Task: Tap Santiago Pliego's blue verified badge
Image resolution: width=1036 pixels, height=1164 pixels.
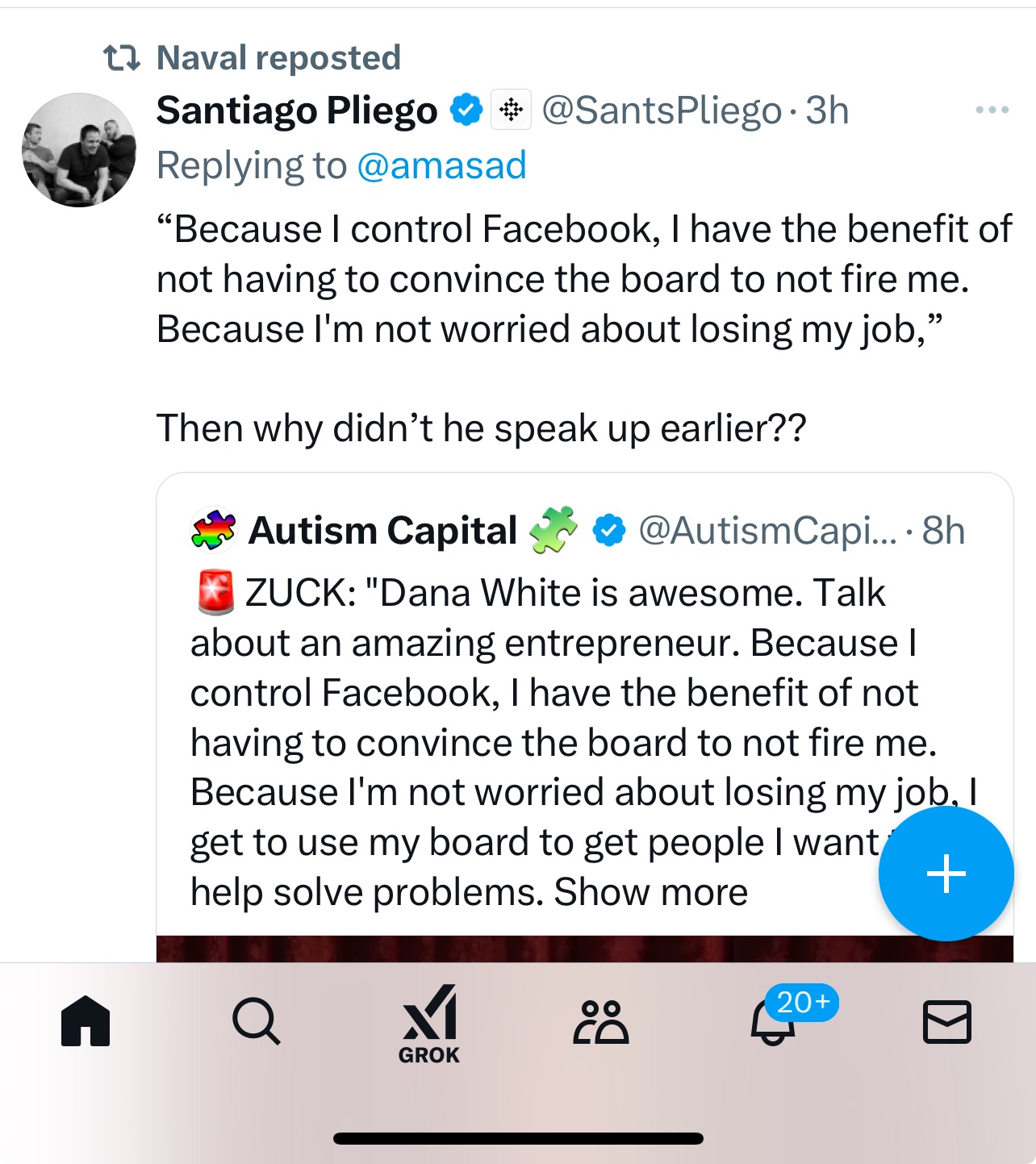Action: click(x=466, y=110)
